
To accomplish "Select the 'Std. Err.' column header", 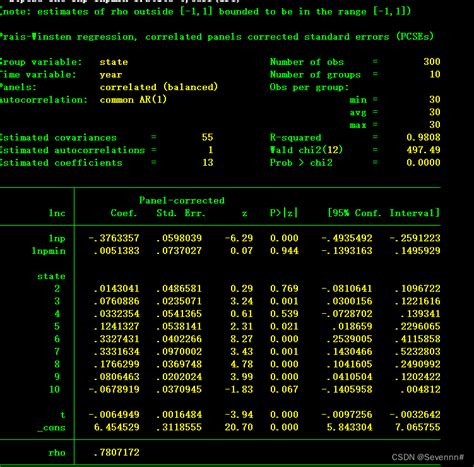I will pyautogui.click(x=181, y=213).
